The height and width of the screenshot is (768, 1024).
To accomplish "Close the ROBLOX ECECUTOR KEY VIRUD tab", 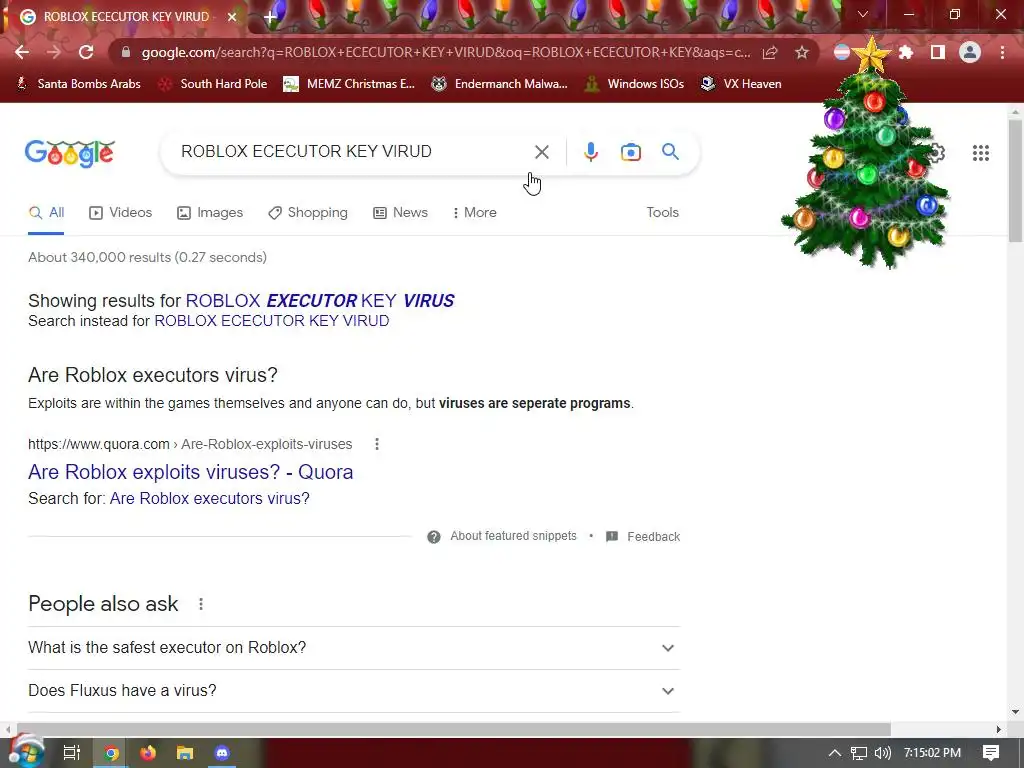I will (232, 17).
